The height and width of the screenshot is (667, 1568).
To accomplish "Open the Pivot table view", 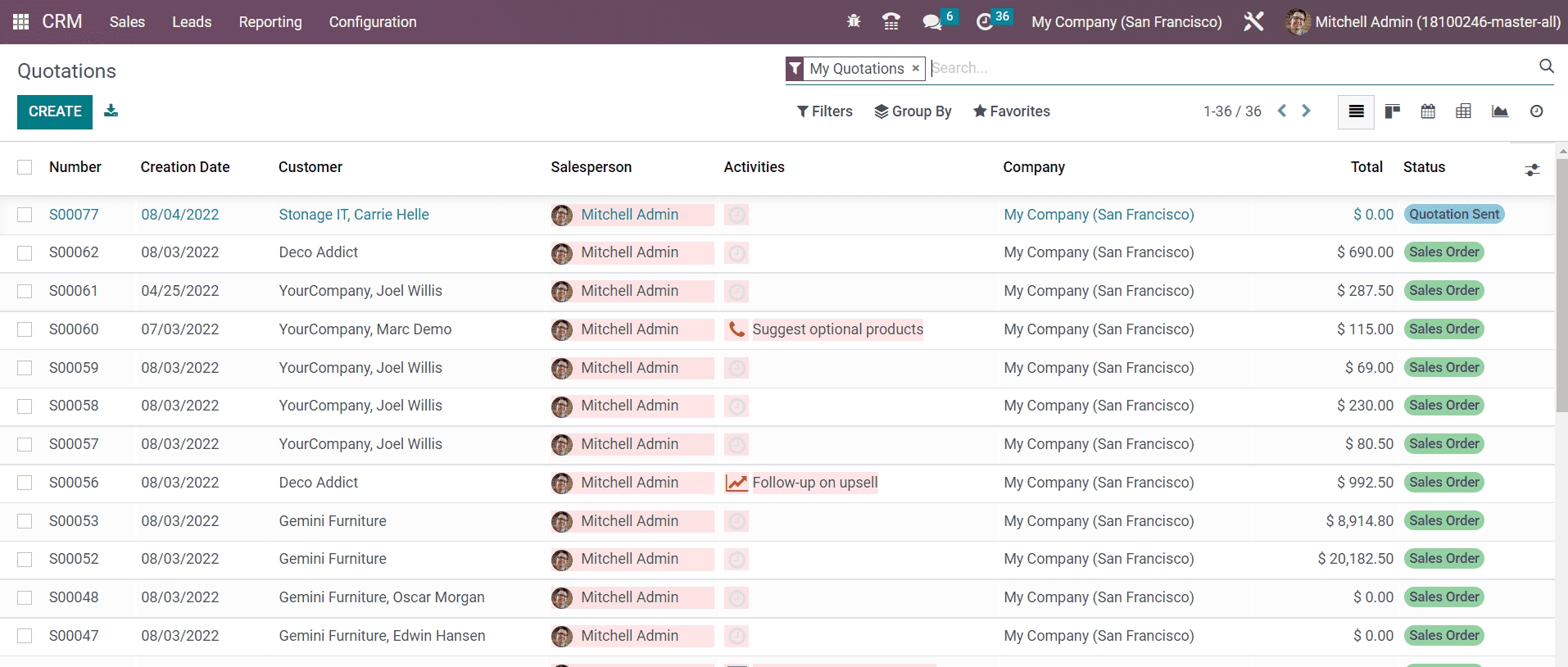I will [x=1463, y=111].
